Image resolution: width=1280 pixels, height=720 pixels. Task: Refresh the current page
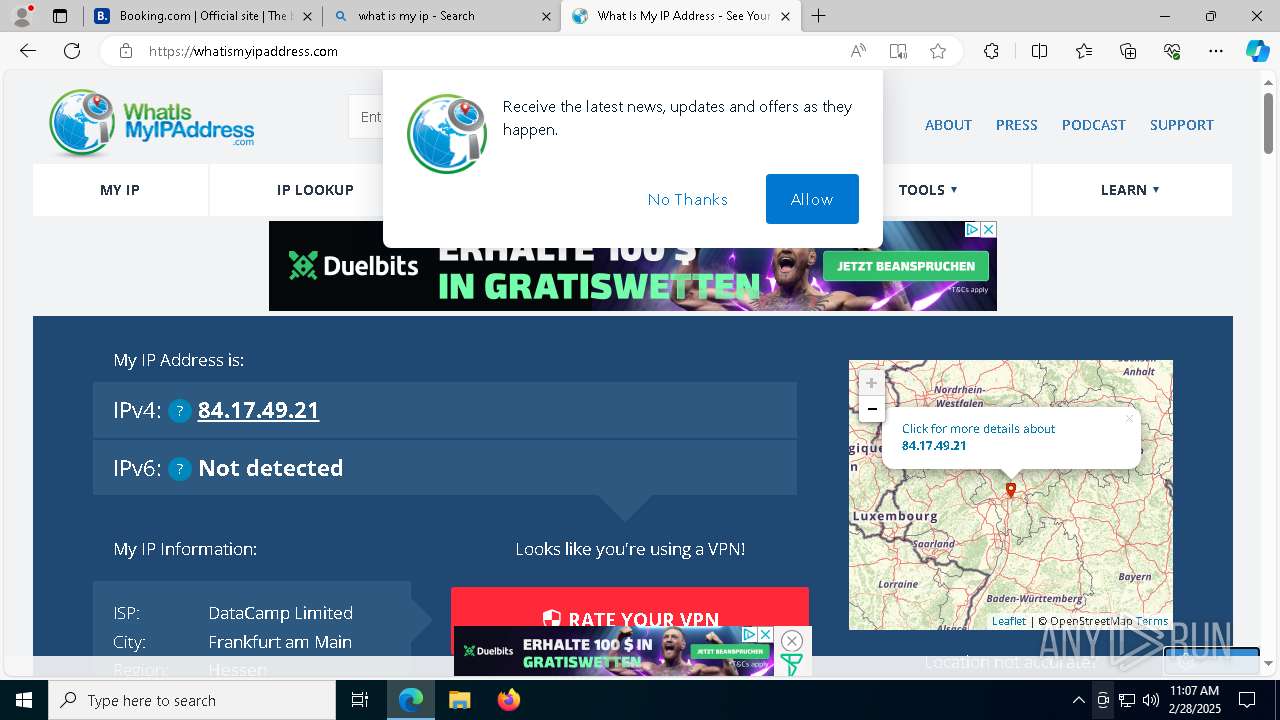[72, 51]
